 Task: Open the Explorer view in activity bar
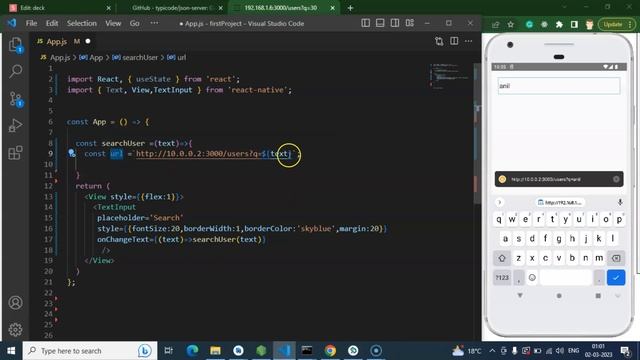16,44
